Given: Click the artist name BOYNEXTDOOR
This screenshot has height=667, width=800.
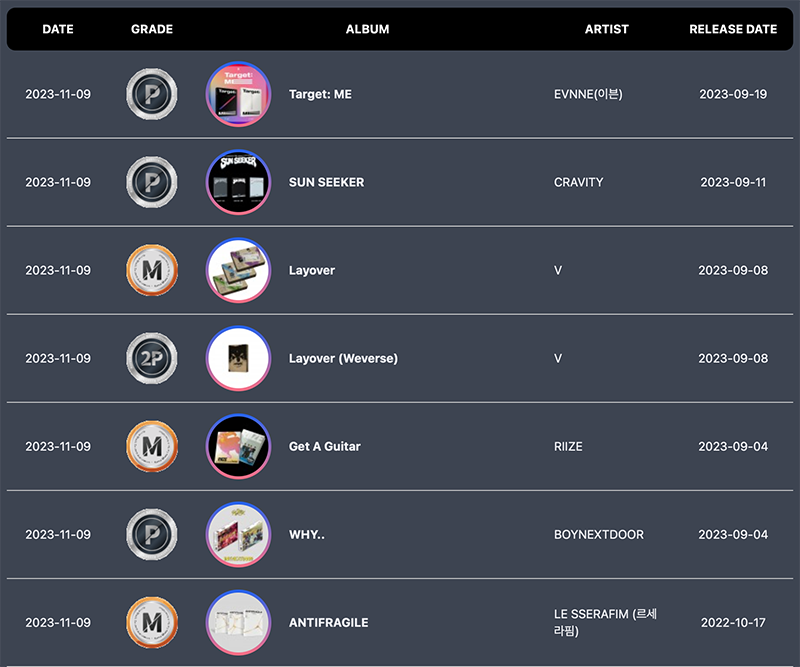Looking at the screenshot, I should coord(599,534).
